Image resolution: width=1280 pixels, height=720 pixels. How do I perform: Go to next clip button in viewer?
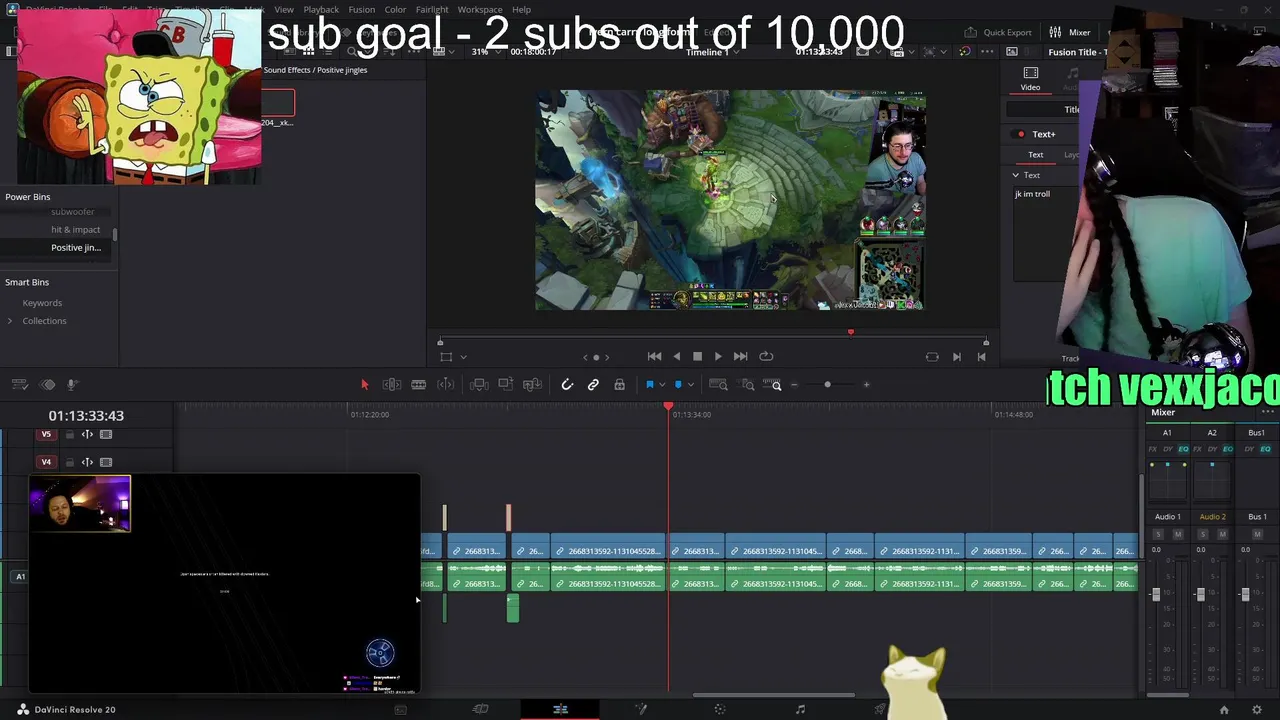pyautogui.click(x=956, y=357)
